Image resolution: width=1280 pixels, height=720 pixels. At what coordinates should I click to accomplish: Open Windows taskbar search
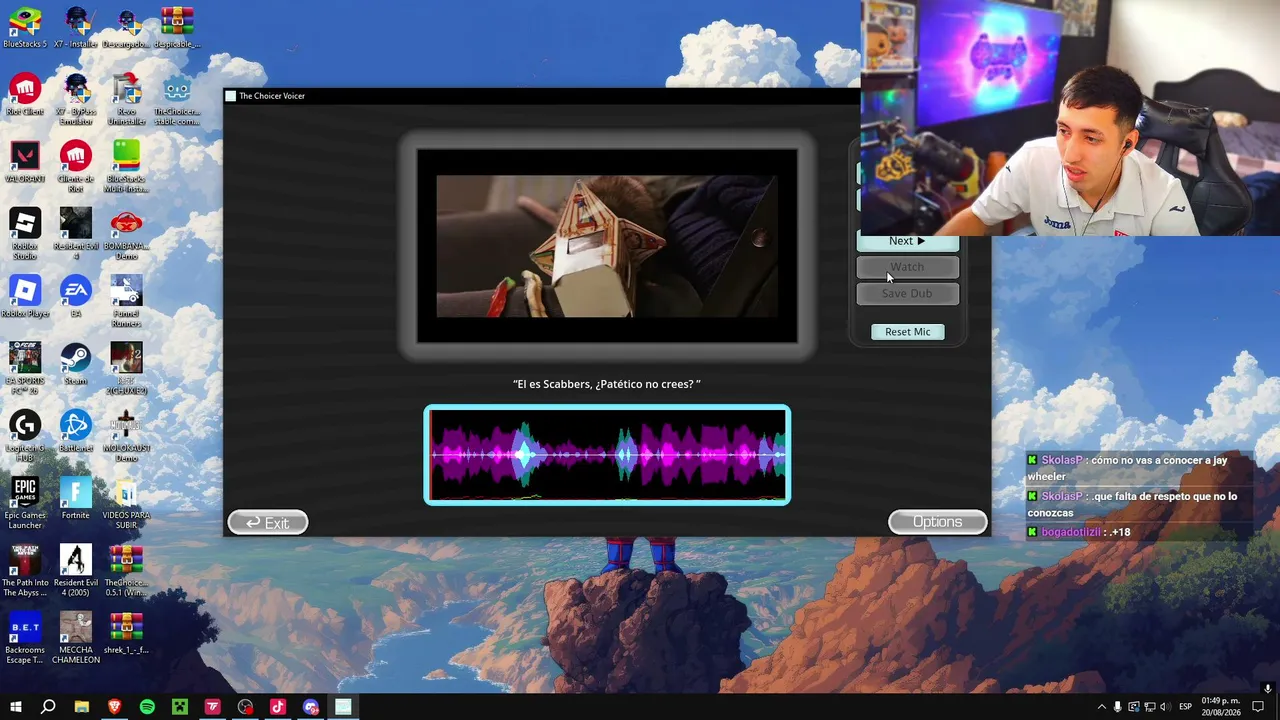(48, 707)
